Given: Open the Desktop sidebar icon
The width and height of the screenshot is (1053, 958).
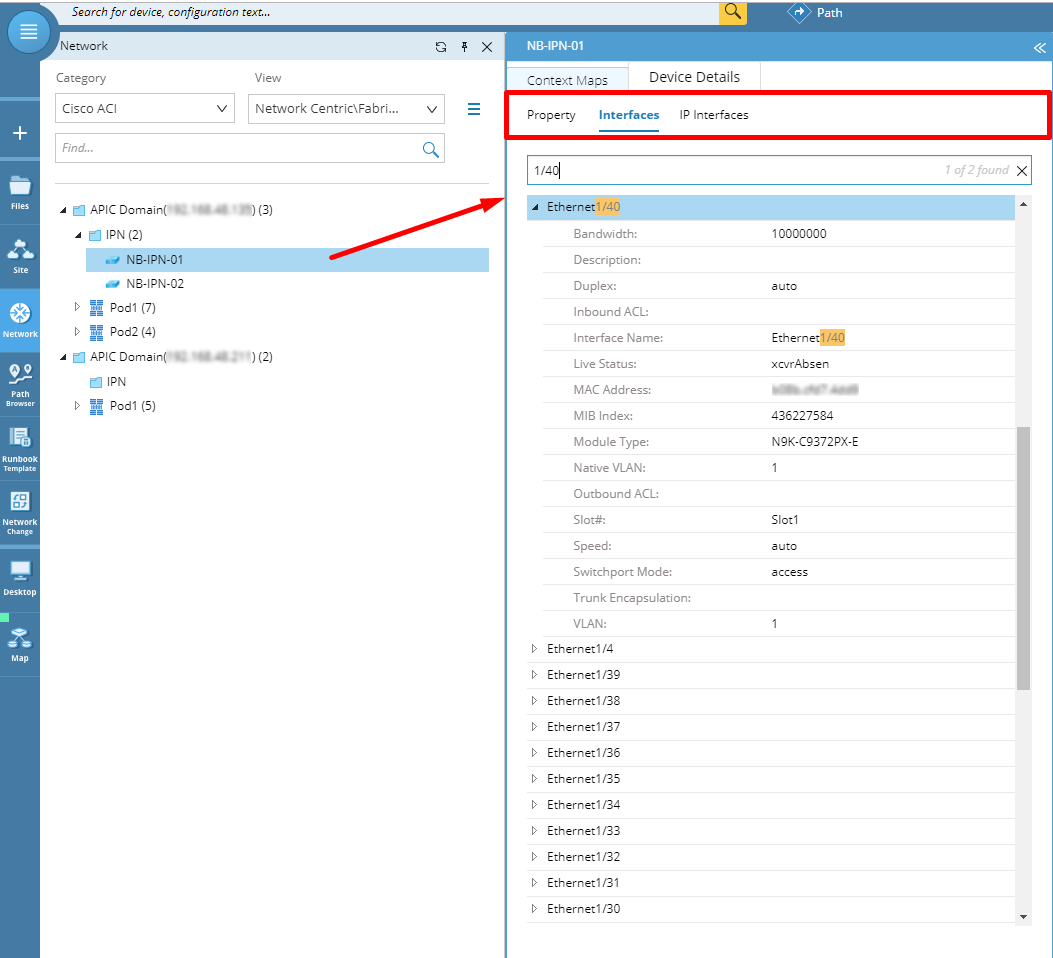Looking at the screenshot, I should click(x=20, y=578).
